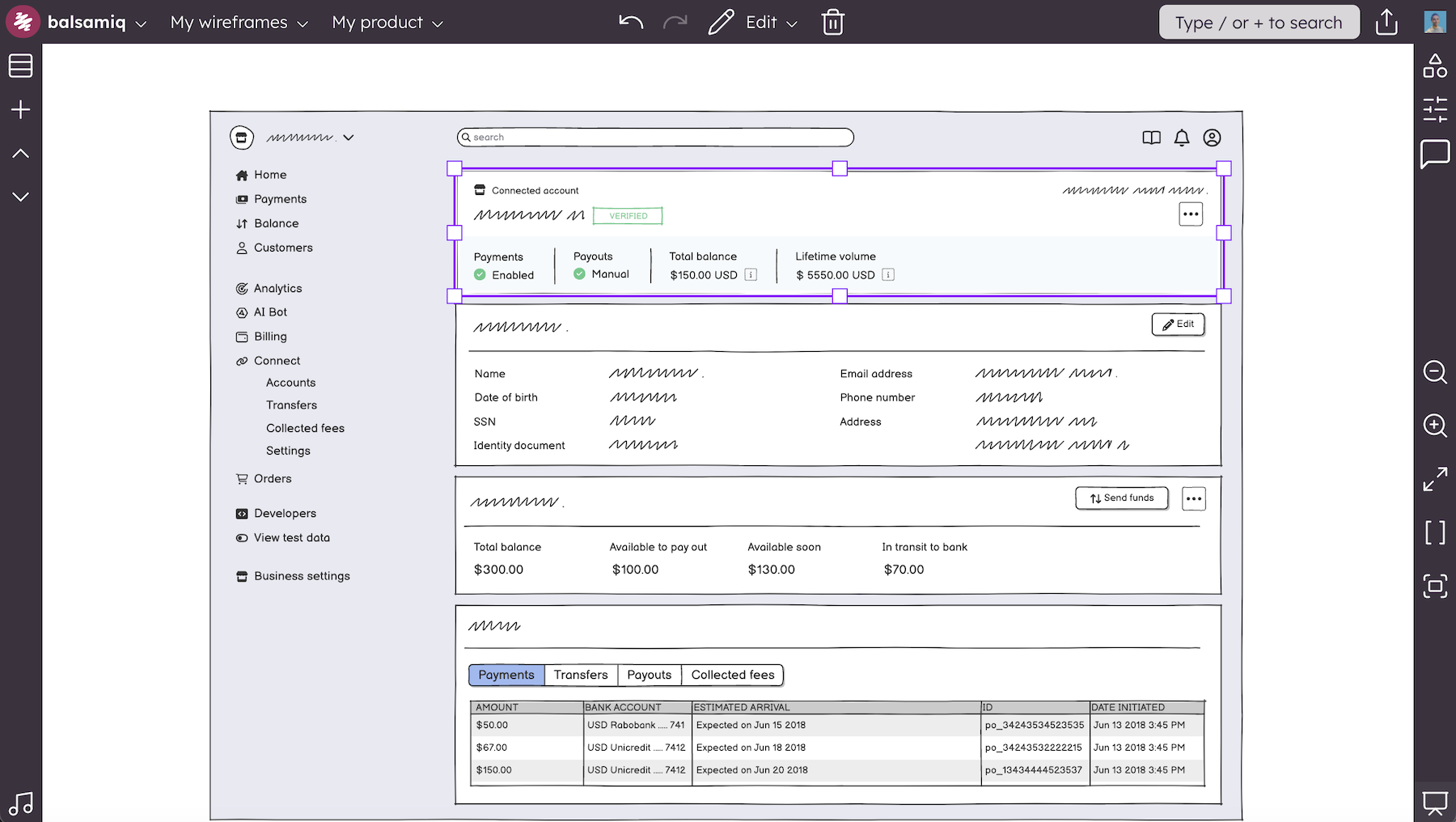Click the add new wireframe plus icon
1456x822 pixels.
click(x=21, y=109)
